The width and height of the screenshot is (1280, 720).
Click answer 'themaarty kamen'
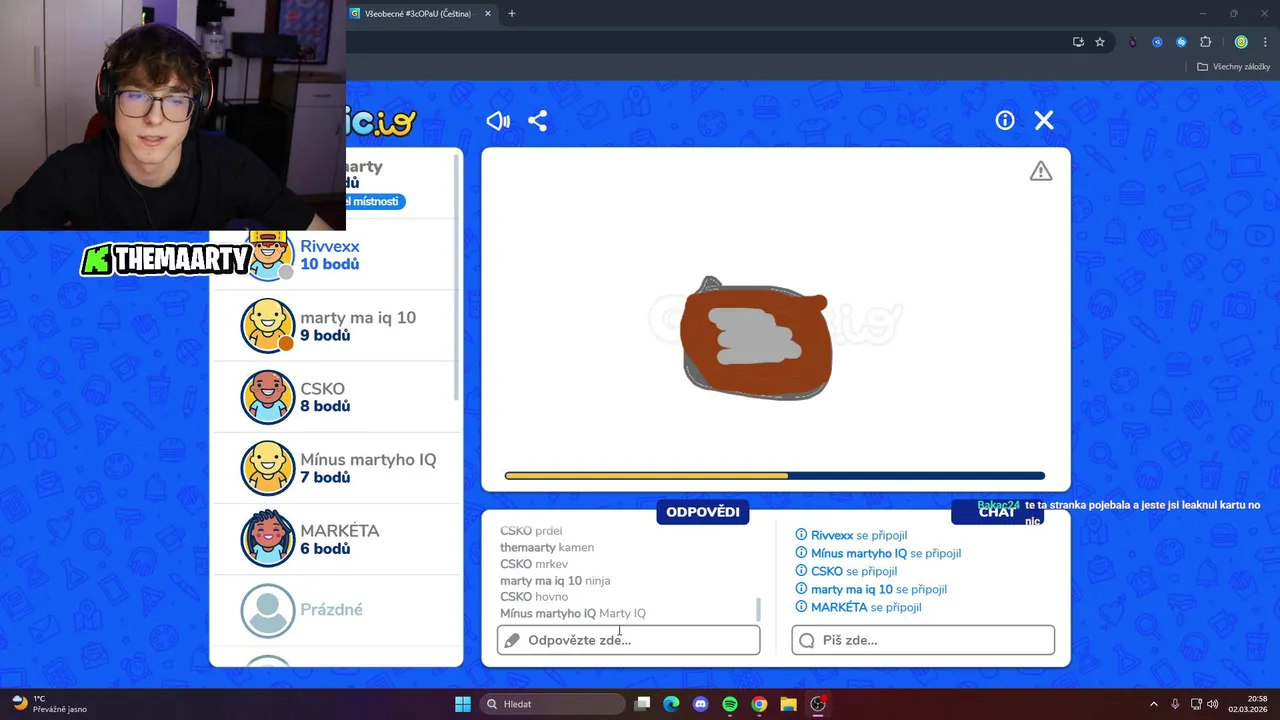click(x=547, y=547)
